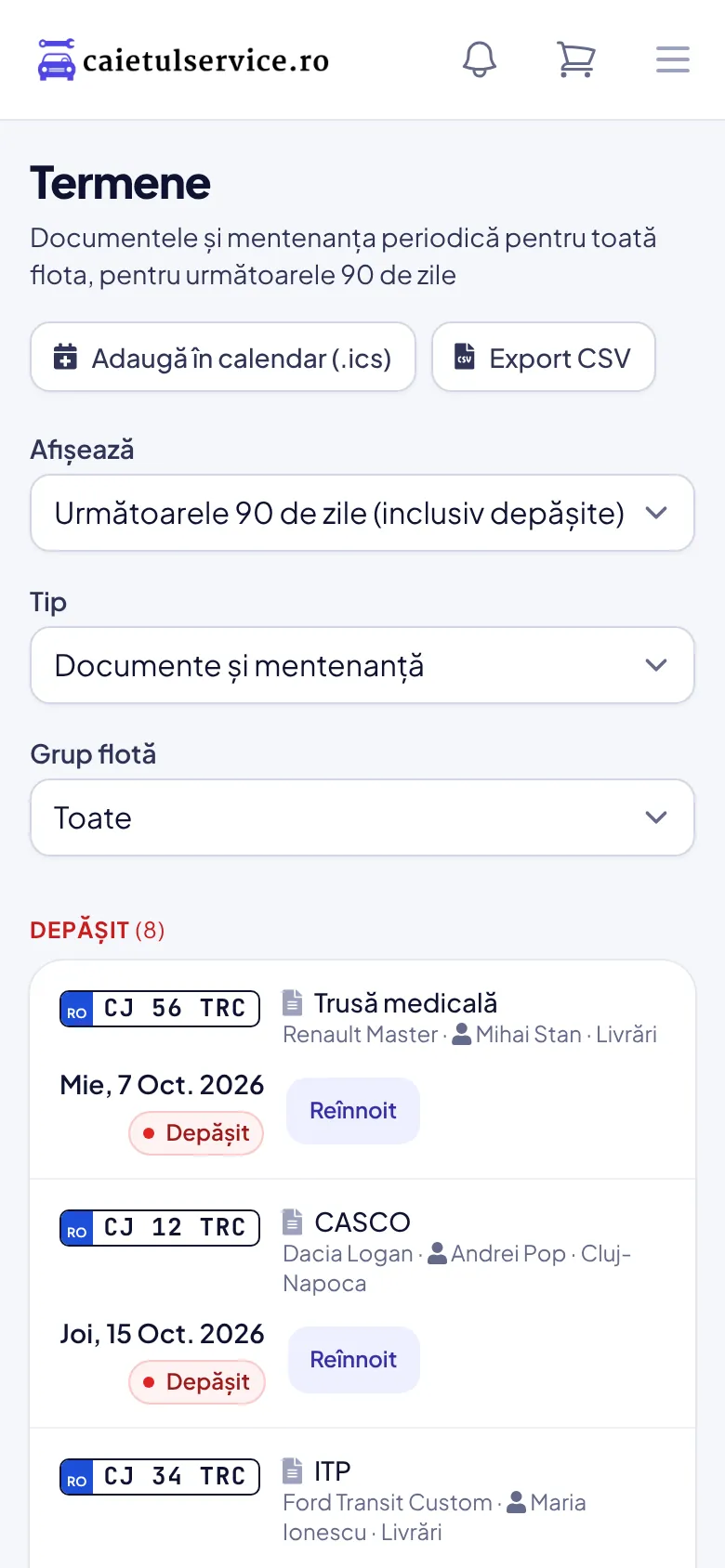Expand the Afișează period dropdown
Screen dimensions: 725x1568
click(362, 513)
